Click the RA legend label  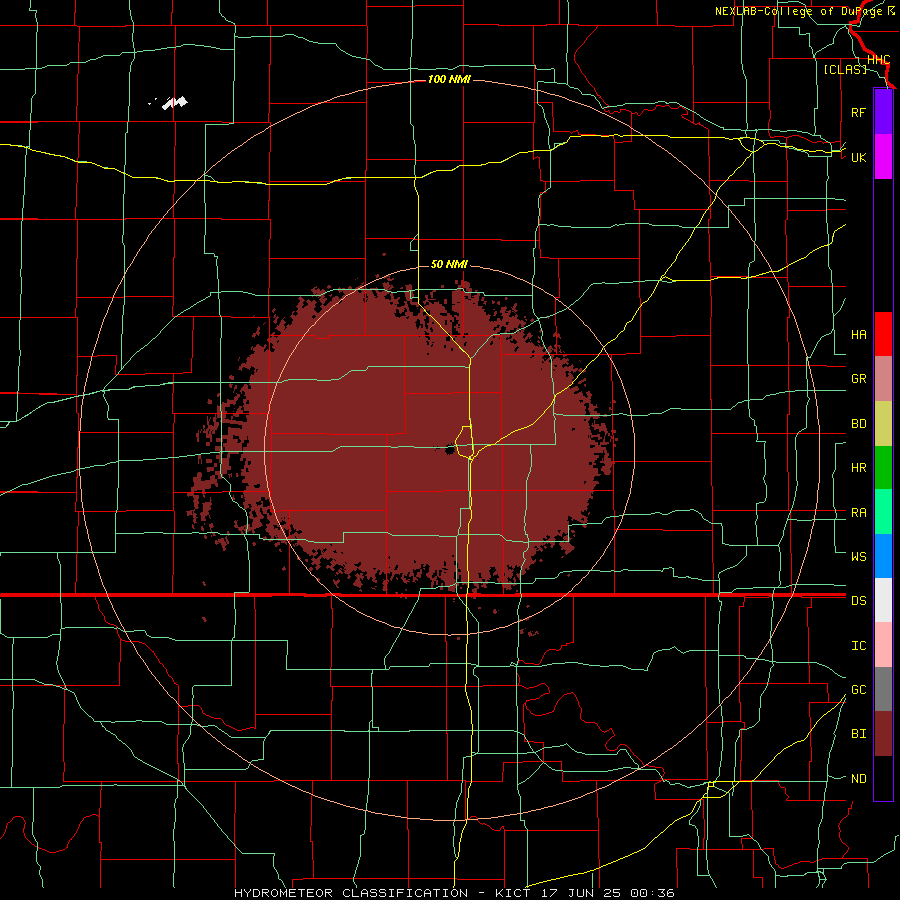pos(858,513)
